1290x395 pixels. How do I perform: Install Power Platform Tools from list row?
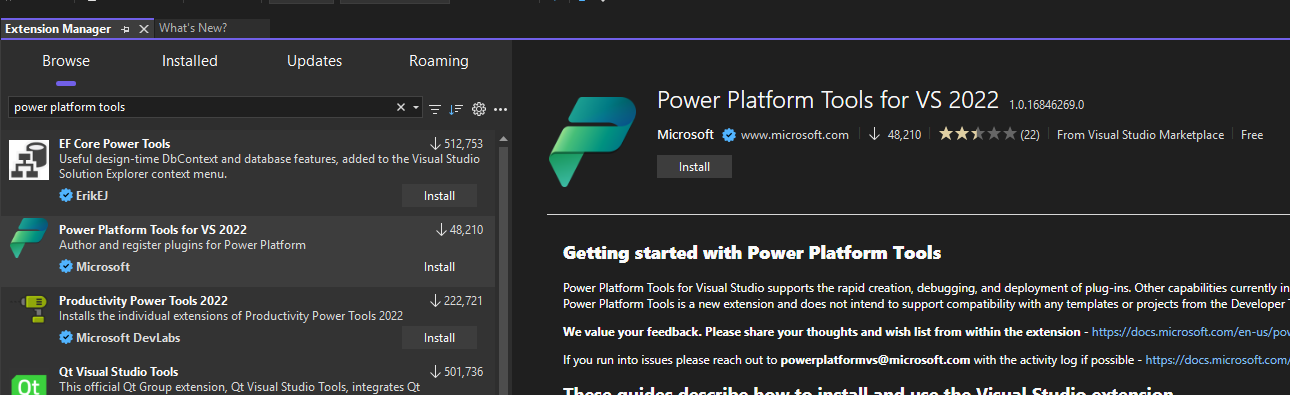(439, 267)
